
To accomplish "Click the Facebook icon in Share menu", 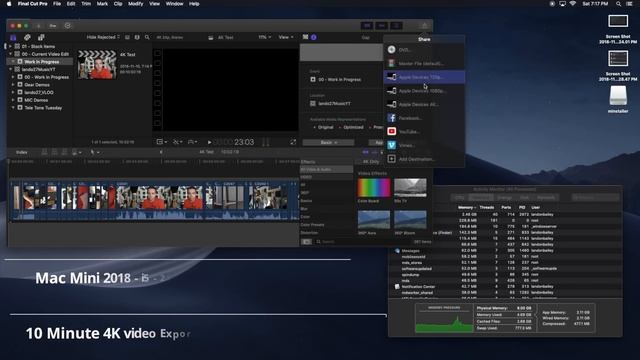I will tap(391, 118).
